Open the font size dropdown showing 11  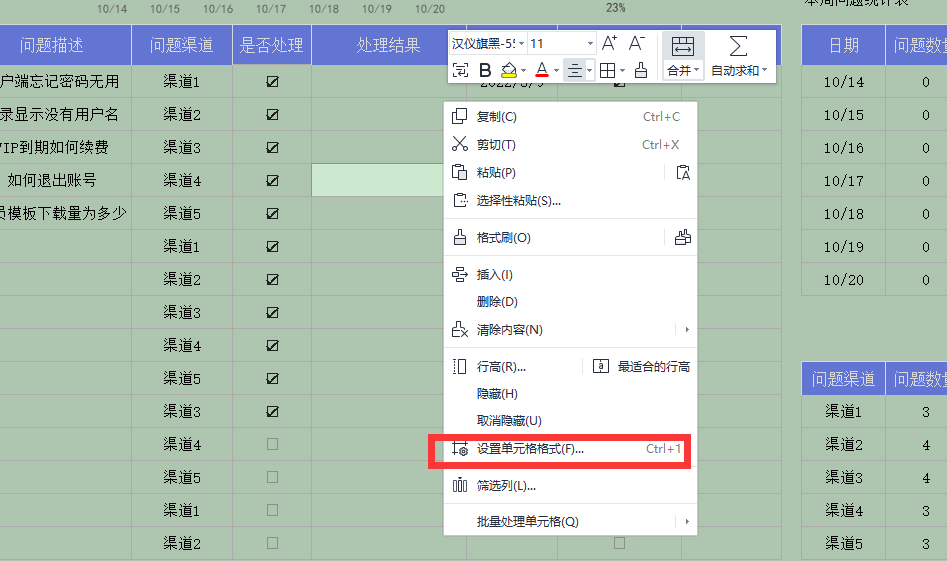tap(562, 43)
